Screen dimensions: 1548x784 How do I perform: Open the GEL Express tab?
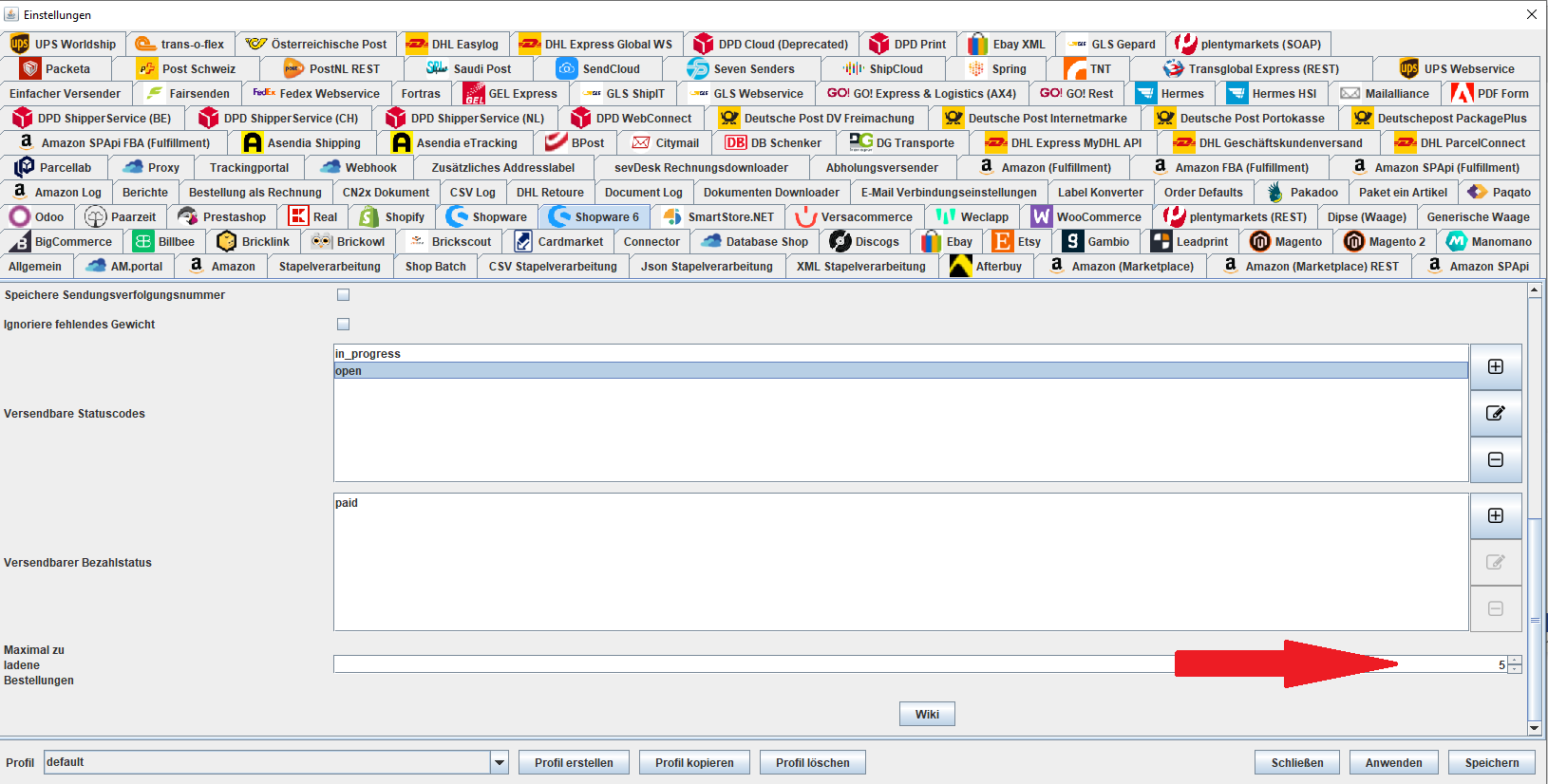pos(510,93)
